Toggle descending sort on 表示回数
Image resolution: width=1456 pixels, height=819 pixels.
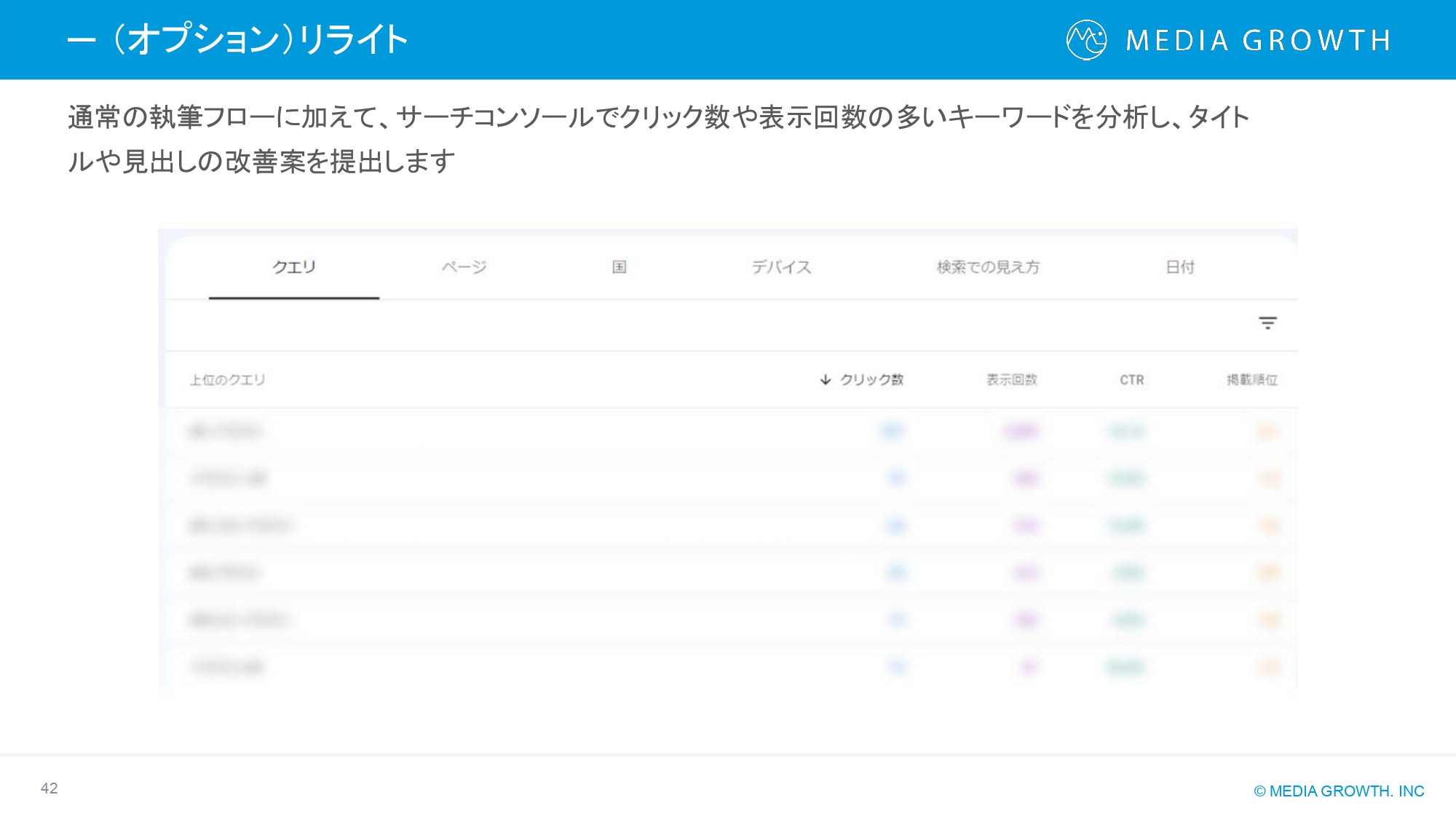[x=1012, y=379]
